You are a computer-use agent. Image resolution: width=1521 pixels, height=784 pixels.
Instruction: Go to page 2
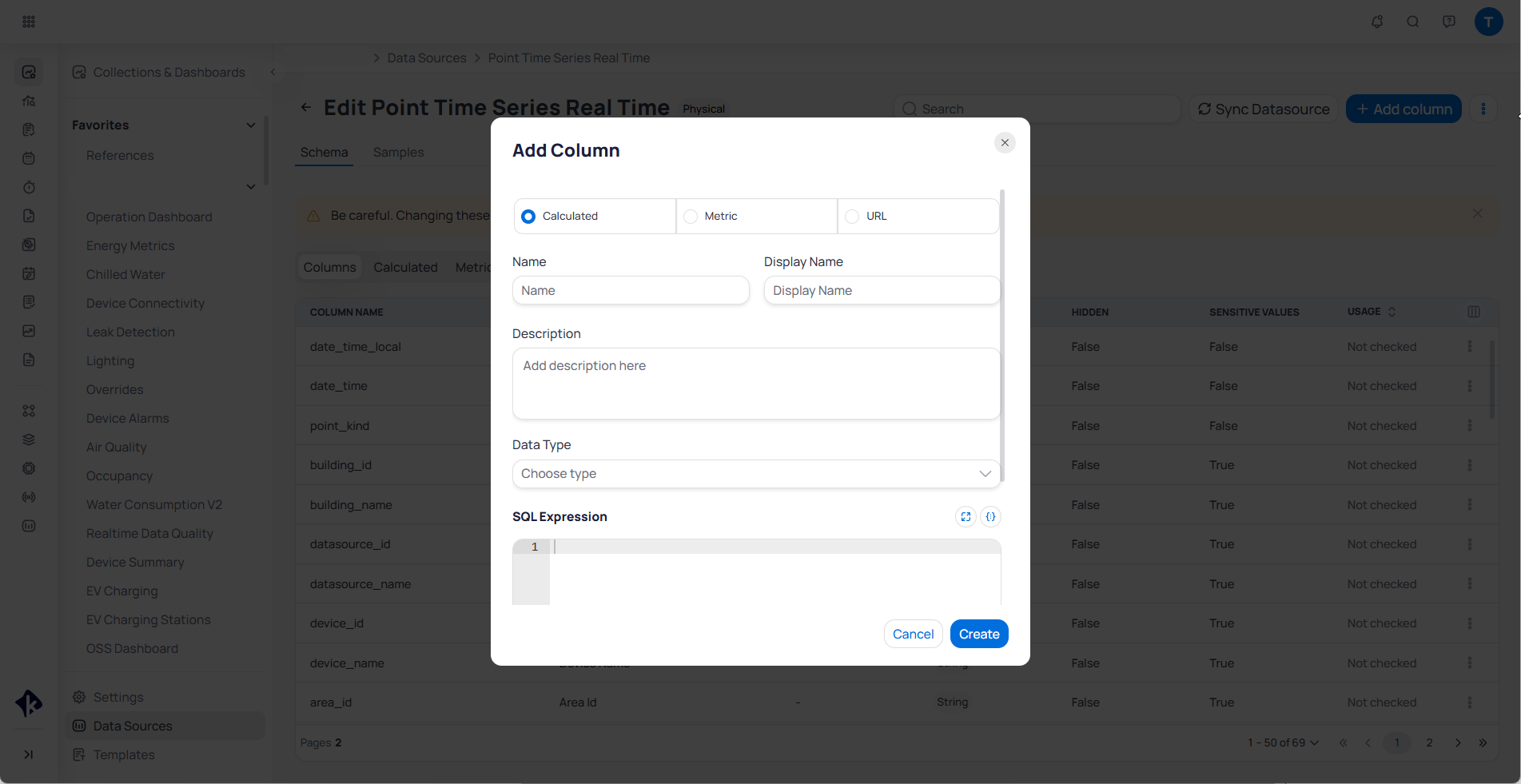click(x=1429, y=742)
